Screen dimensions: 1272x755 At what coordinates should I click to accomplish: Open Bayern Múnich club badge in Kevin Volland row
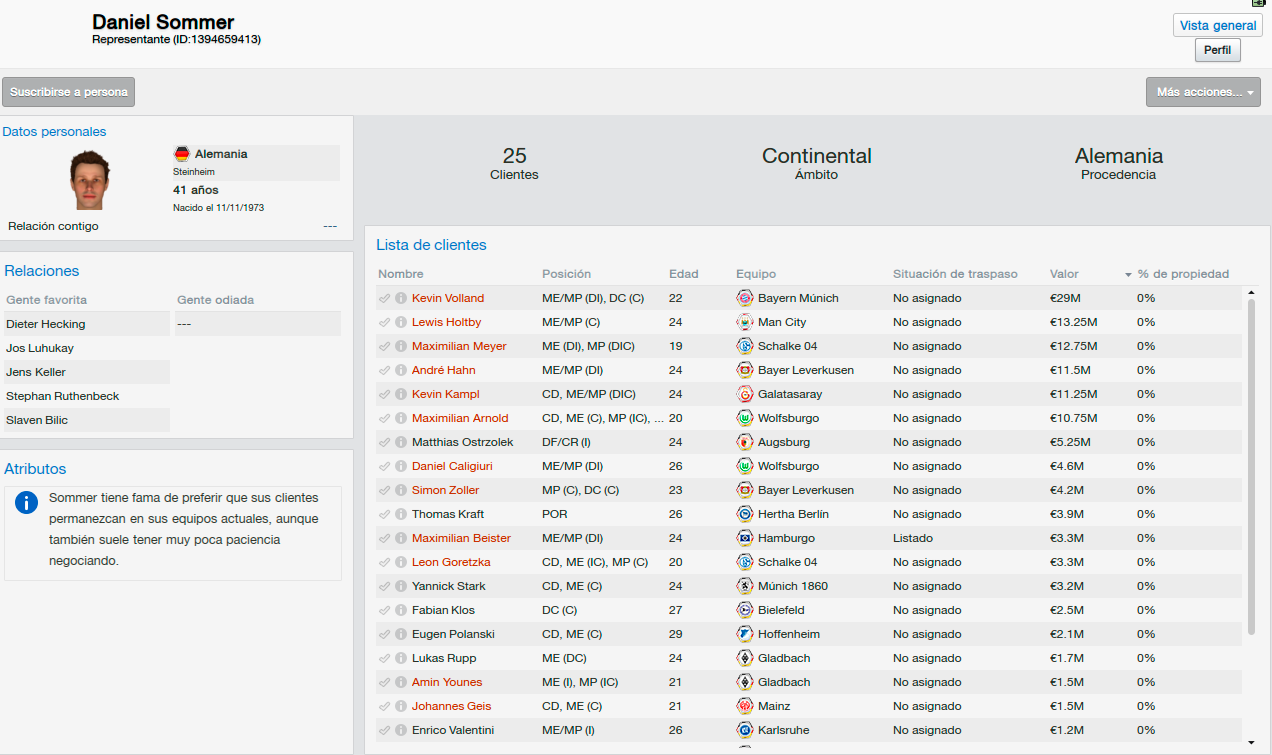pos(744,298)
